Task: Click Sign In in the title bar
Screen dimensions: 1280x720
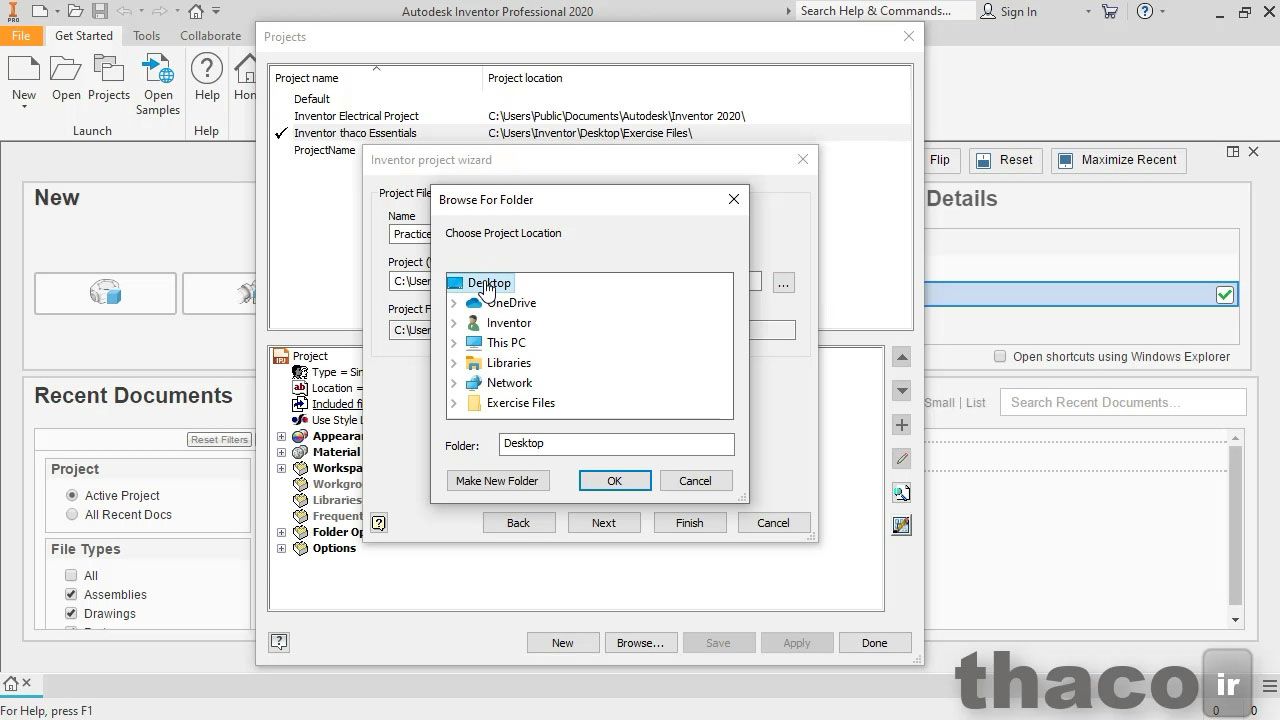Action: pyautogui.click(x=1008, y=12)
